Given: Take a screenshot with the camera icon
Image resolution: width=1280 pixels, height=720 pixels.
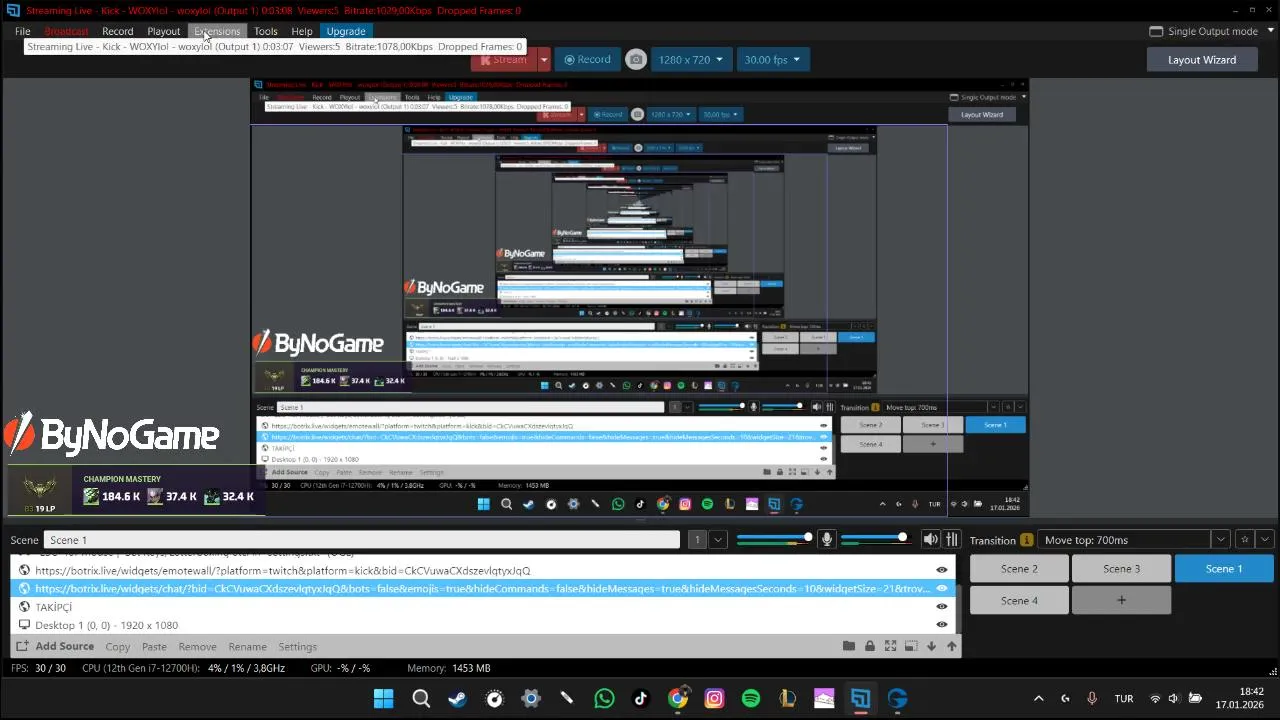Looking at the screenshot, I should (x=636, y=60).
